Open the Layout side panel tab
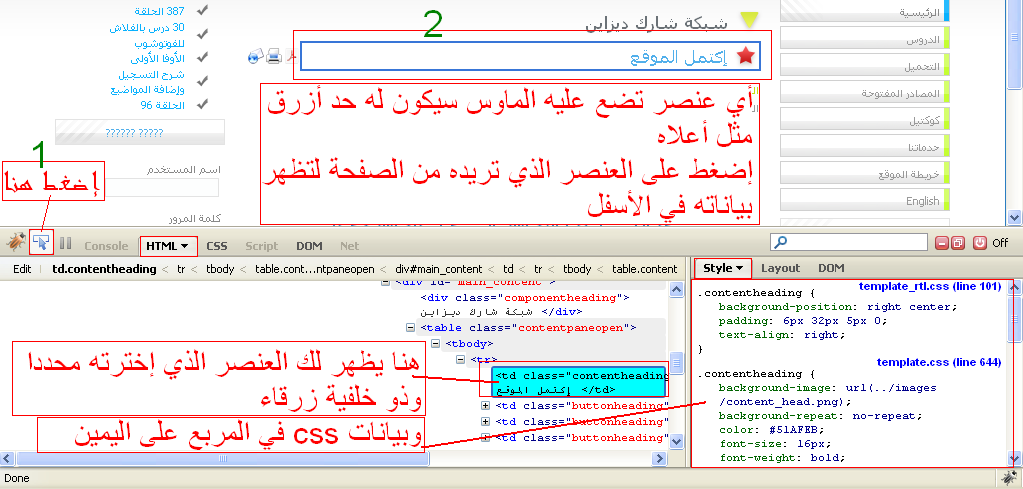The width and height of the screenshot is (1023, 489). (x=780, y=268)
